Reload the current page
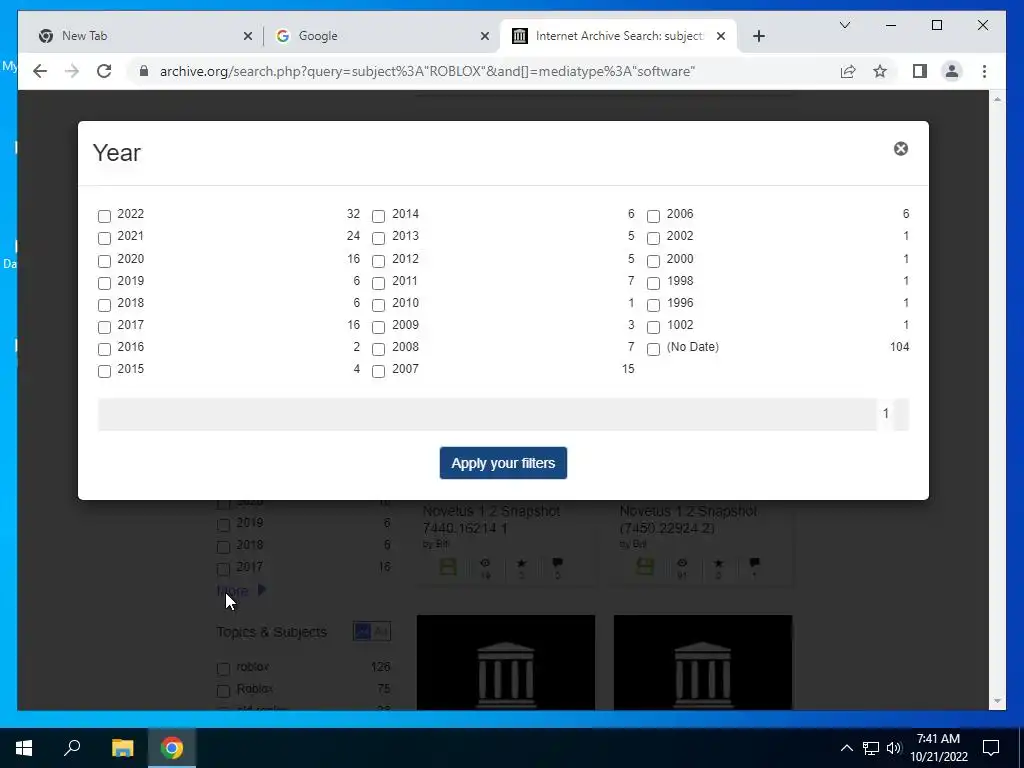 104,71
